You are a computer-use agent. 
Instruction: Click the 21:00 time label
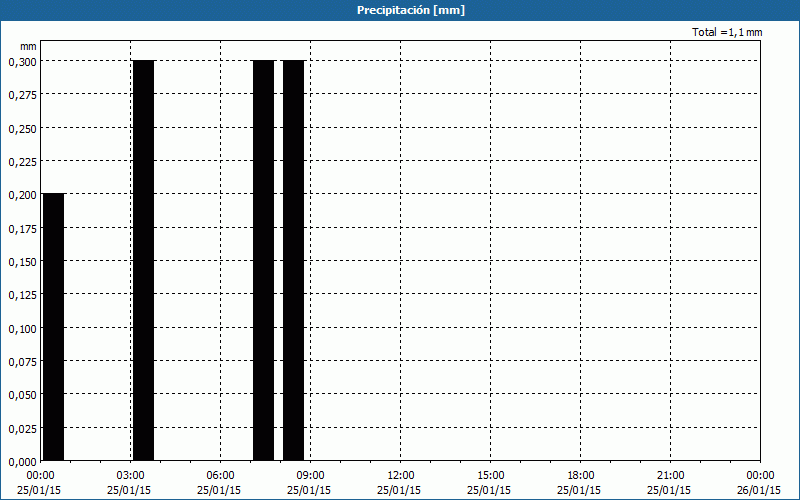(670, 476)
